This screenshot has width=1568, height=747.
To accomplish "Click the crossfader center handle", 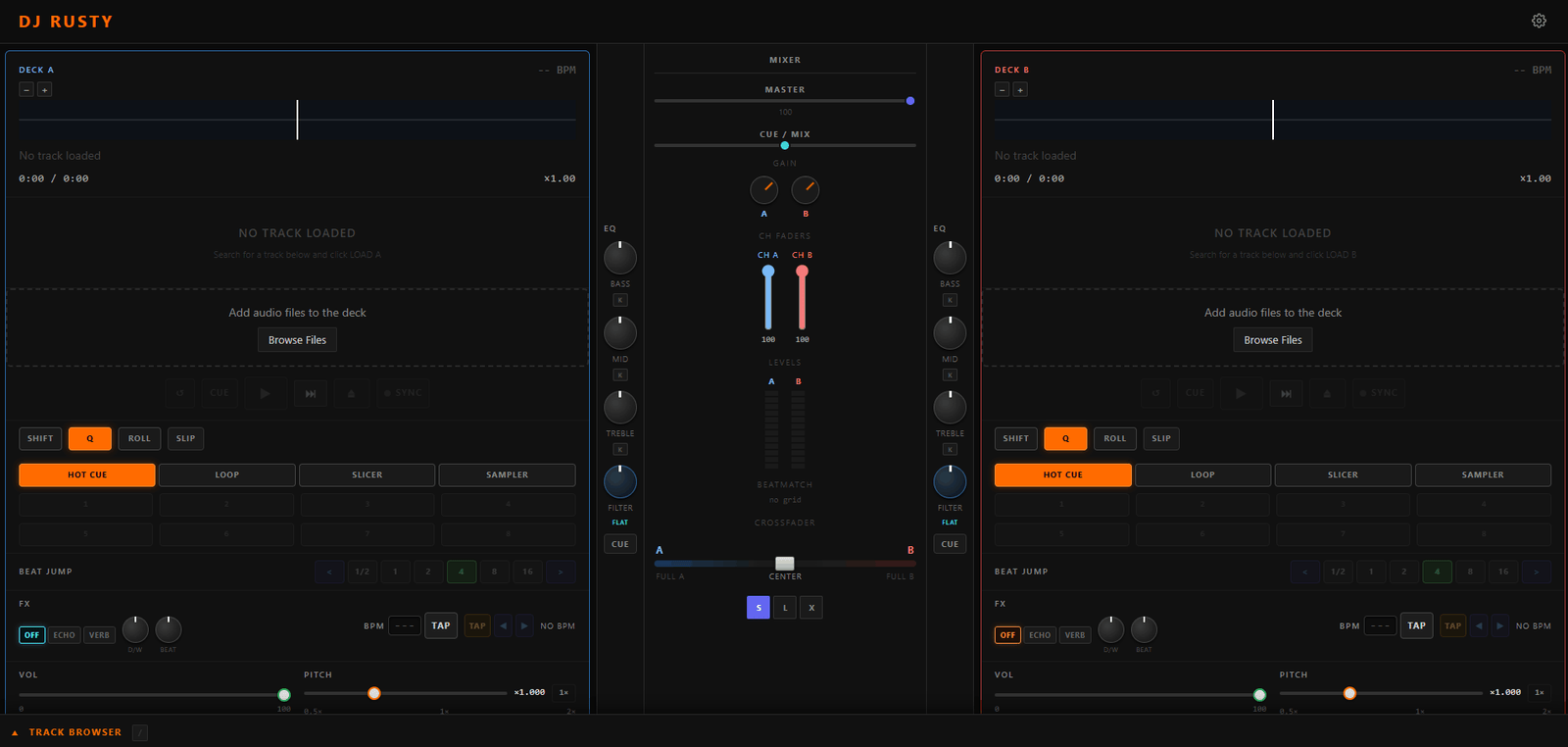I will 785,564.
